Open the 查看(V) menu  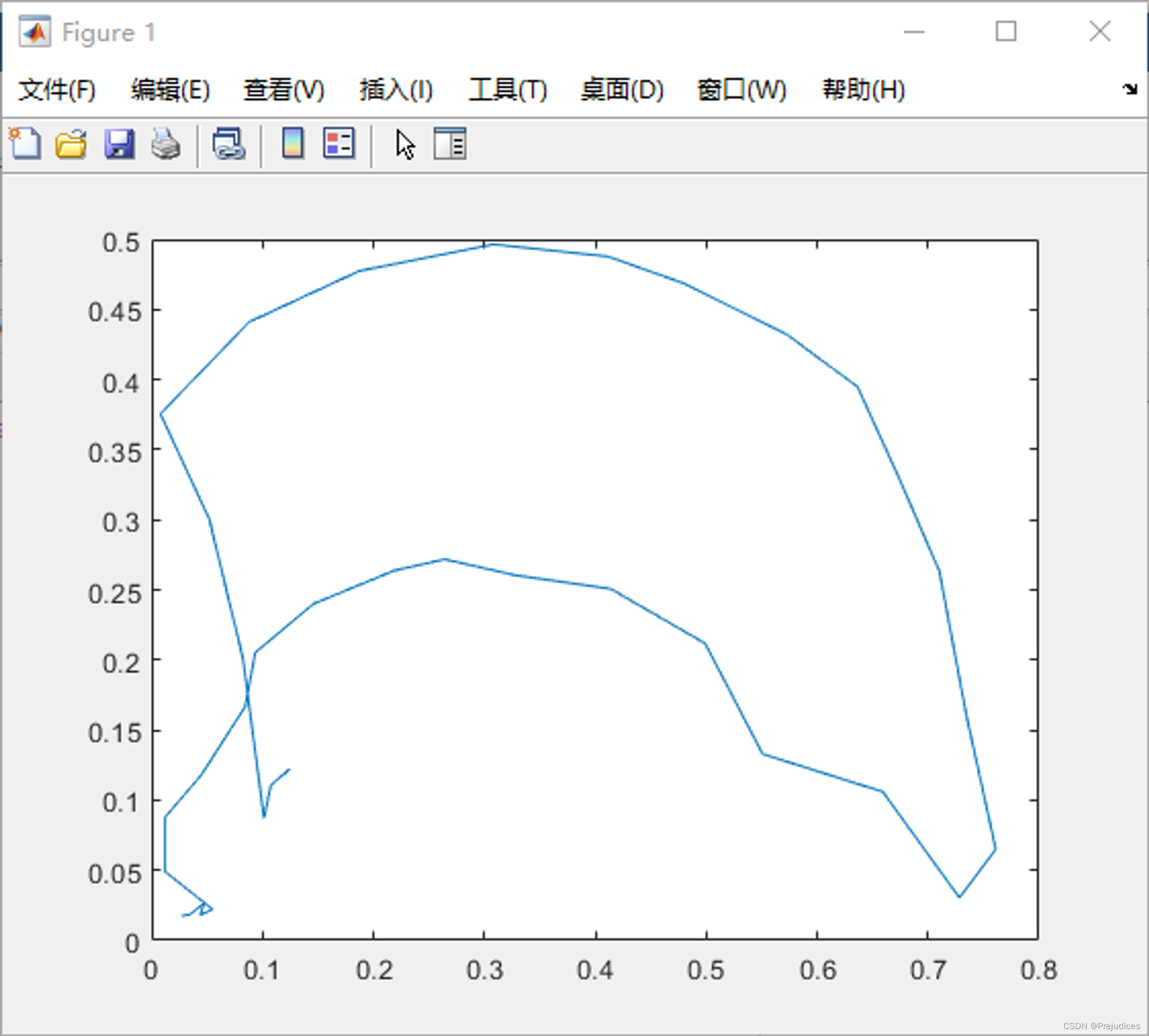(284, 90)
